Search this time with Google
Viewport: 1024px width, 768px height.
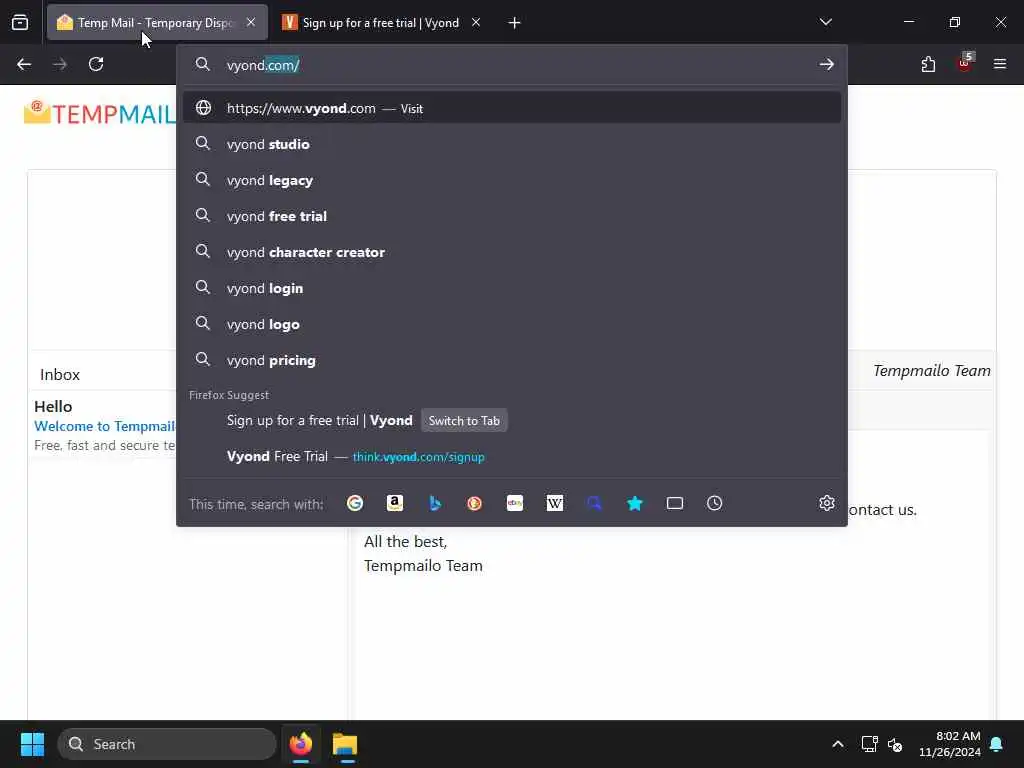355,504
